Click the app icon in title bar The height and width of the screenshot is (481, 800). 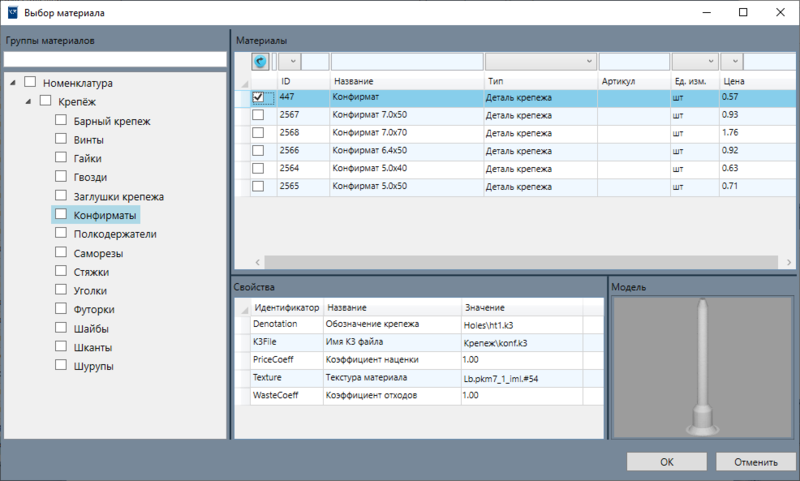tap(13, 12)
